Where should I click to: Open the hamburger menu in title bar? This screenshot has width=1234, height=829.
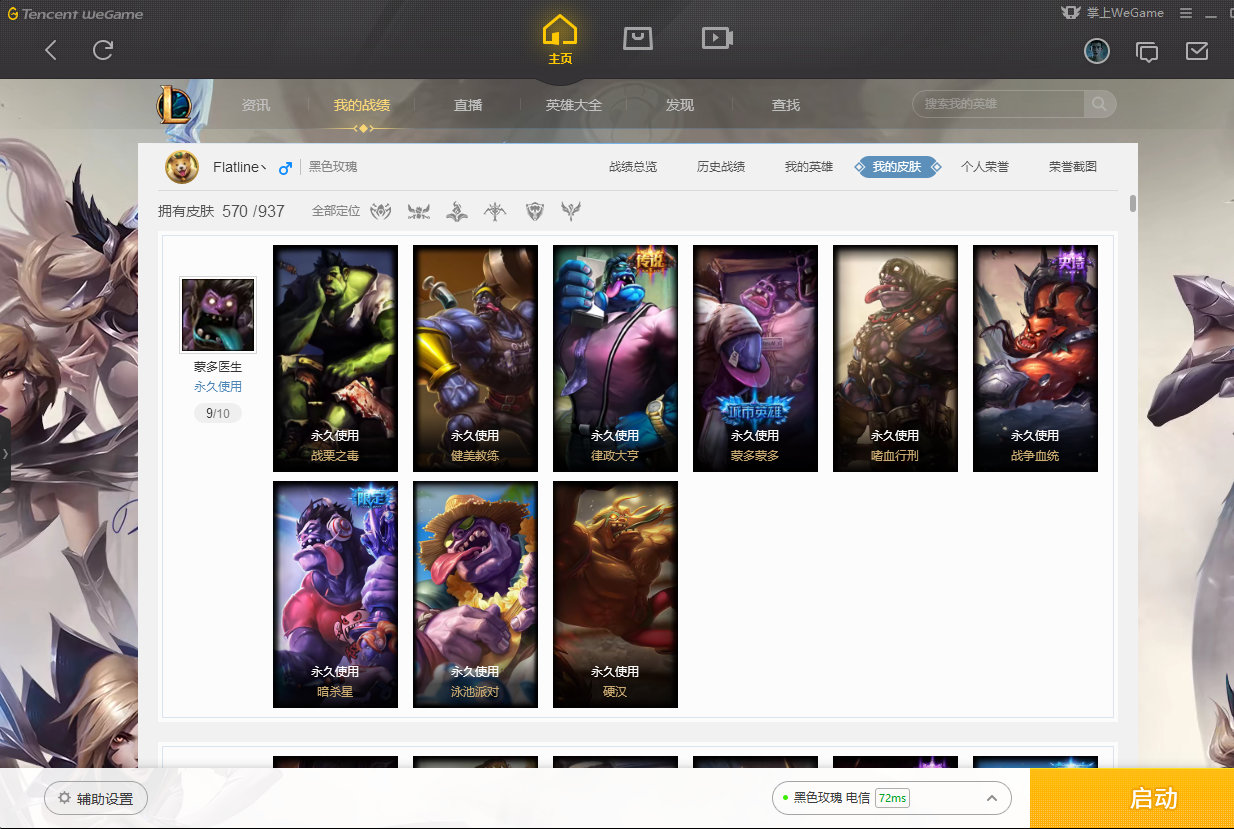tap(1186, 13)
